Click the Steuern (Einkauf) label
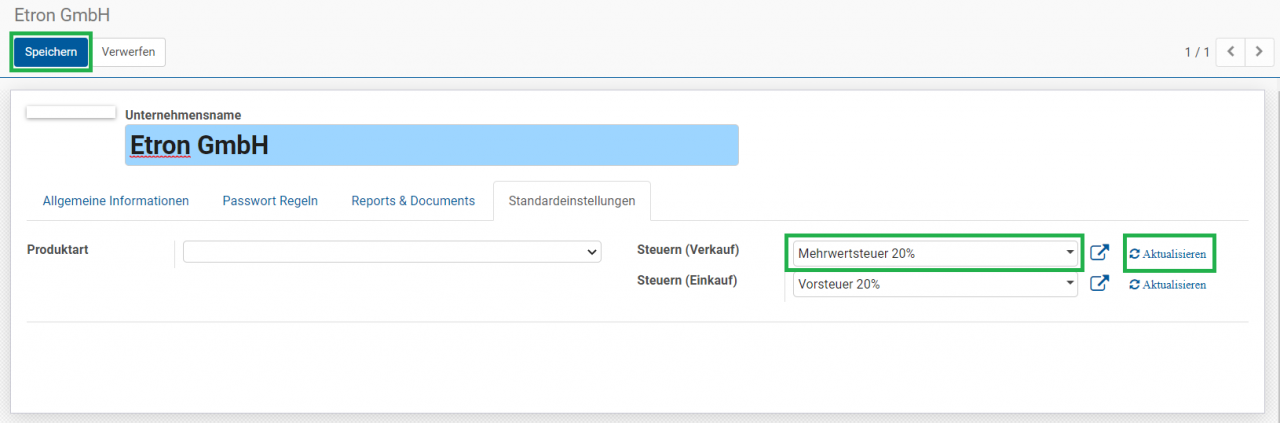The width and height of the screenshot is (1280, 423). coord(687,280)
